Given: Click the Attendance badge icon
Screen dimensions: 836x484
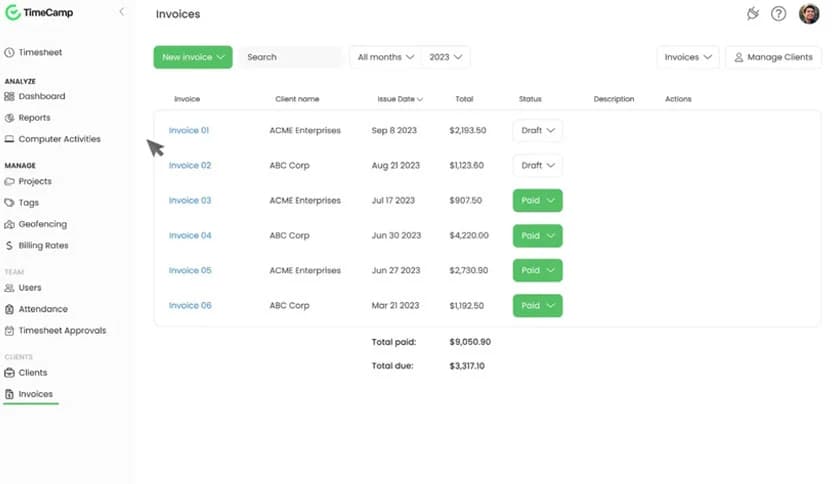Looking at the screenshot, I should [9, 309].
